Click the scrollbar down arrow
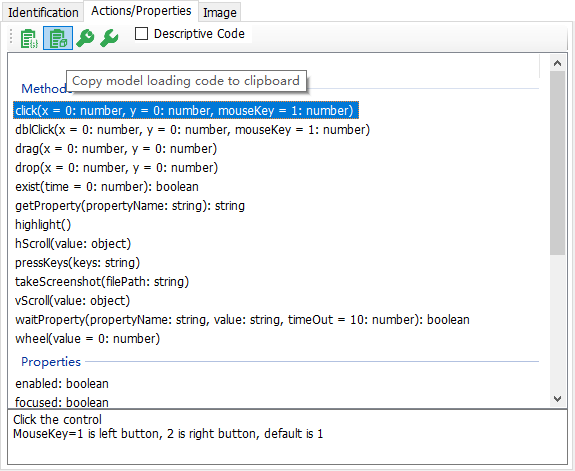This screenshot has width=575, height=471. click(x=557, y=399)
